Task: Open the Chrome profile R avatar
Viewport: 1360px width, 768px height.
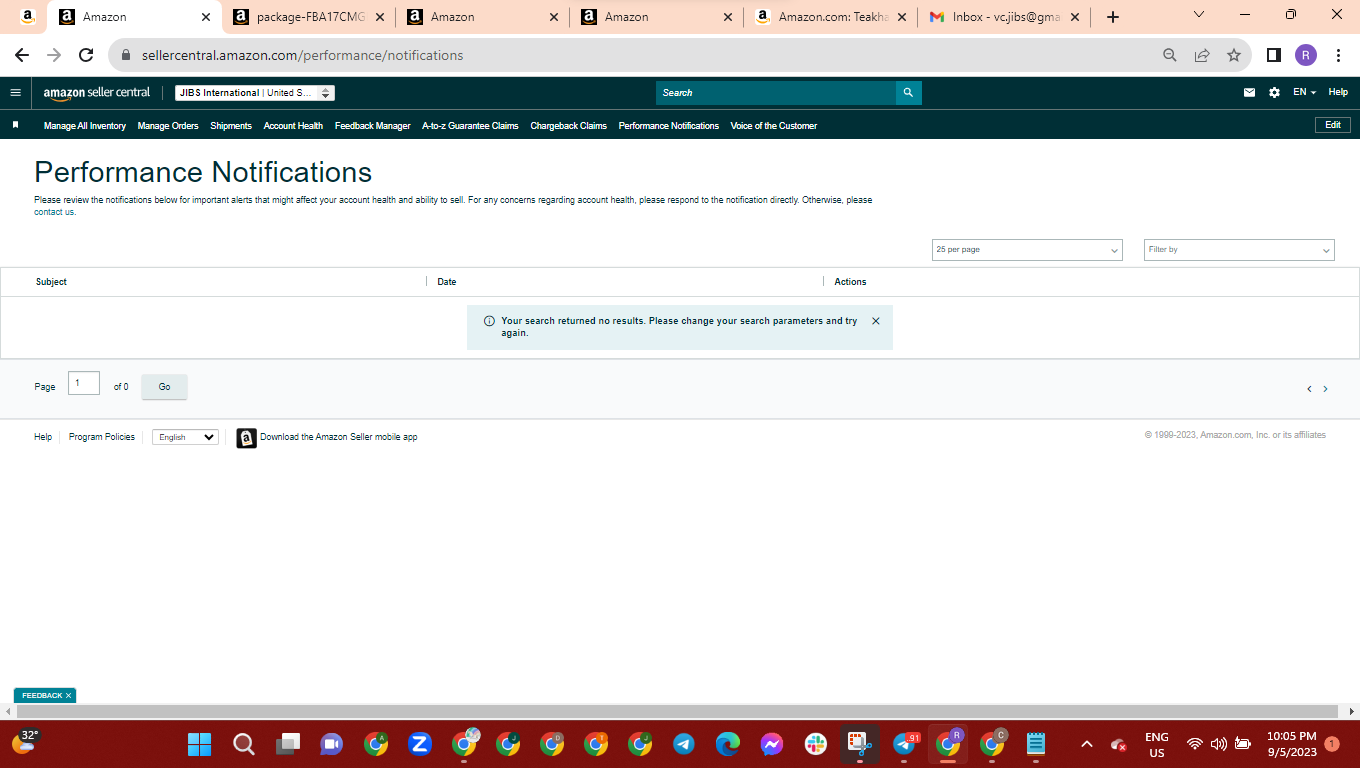Action: (x=1306, y=55)
